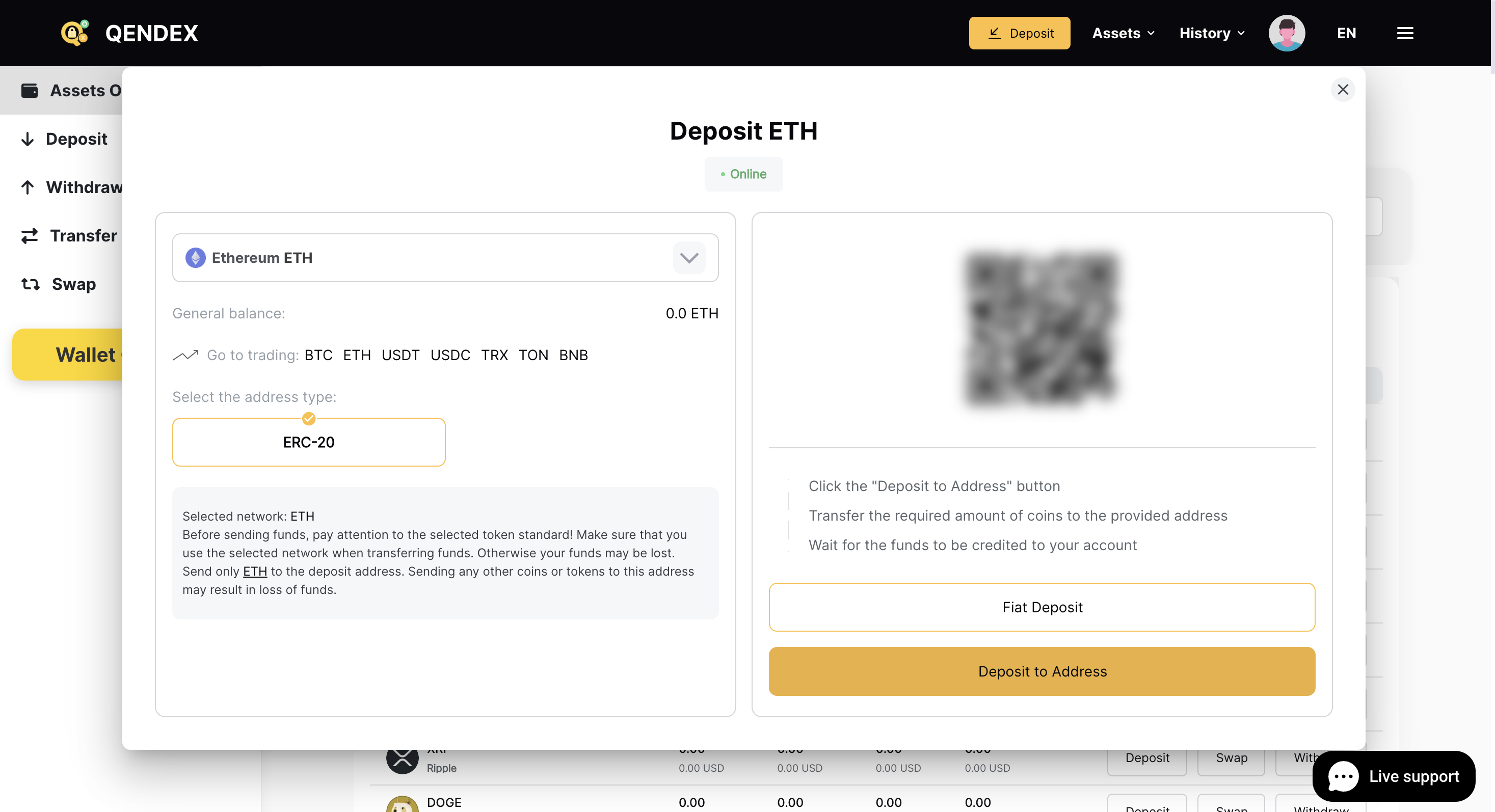Open the hamburger menu
This screenshot has height=812, width=1495.
point(1404,33)
